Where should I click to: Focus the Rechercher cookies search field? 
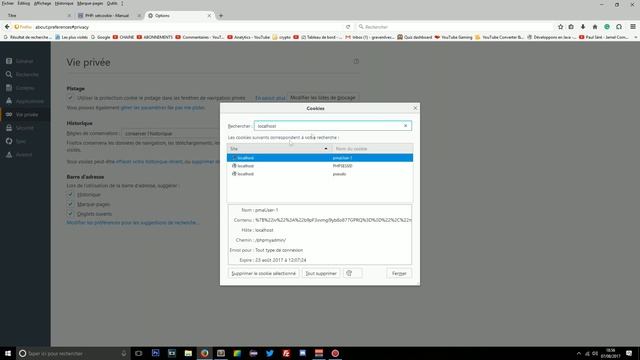(x=333, y=126)
